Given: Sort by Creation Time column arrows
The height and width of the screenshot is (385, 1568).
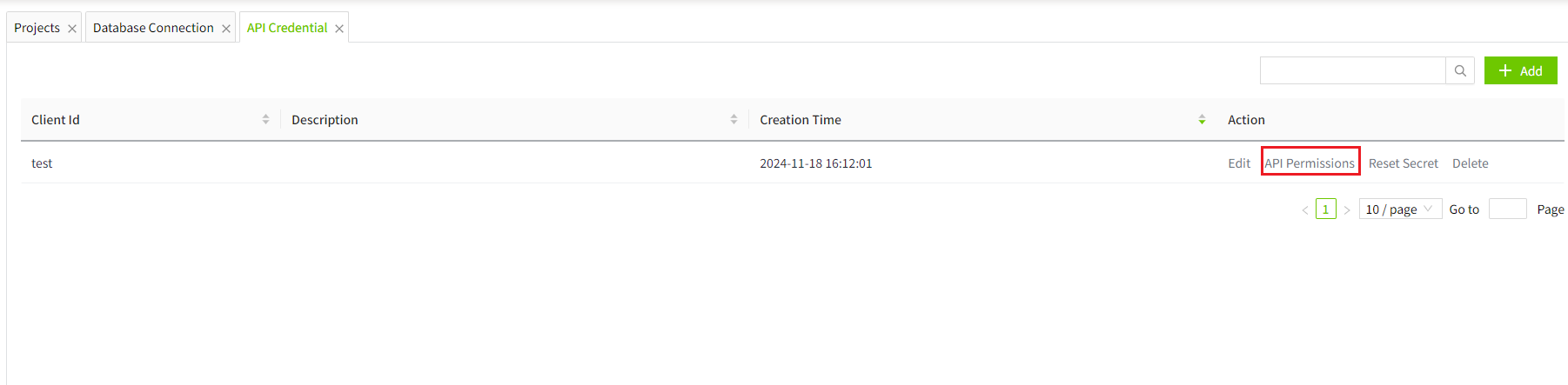Looking at the screenshot, I should (x=1202, y=120).
